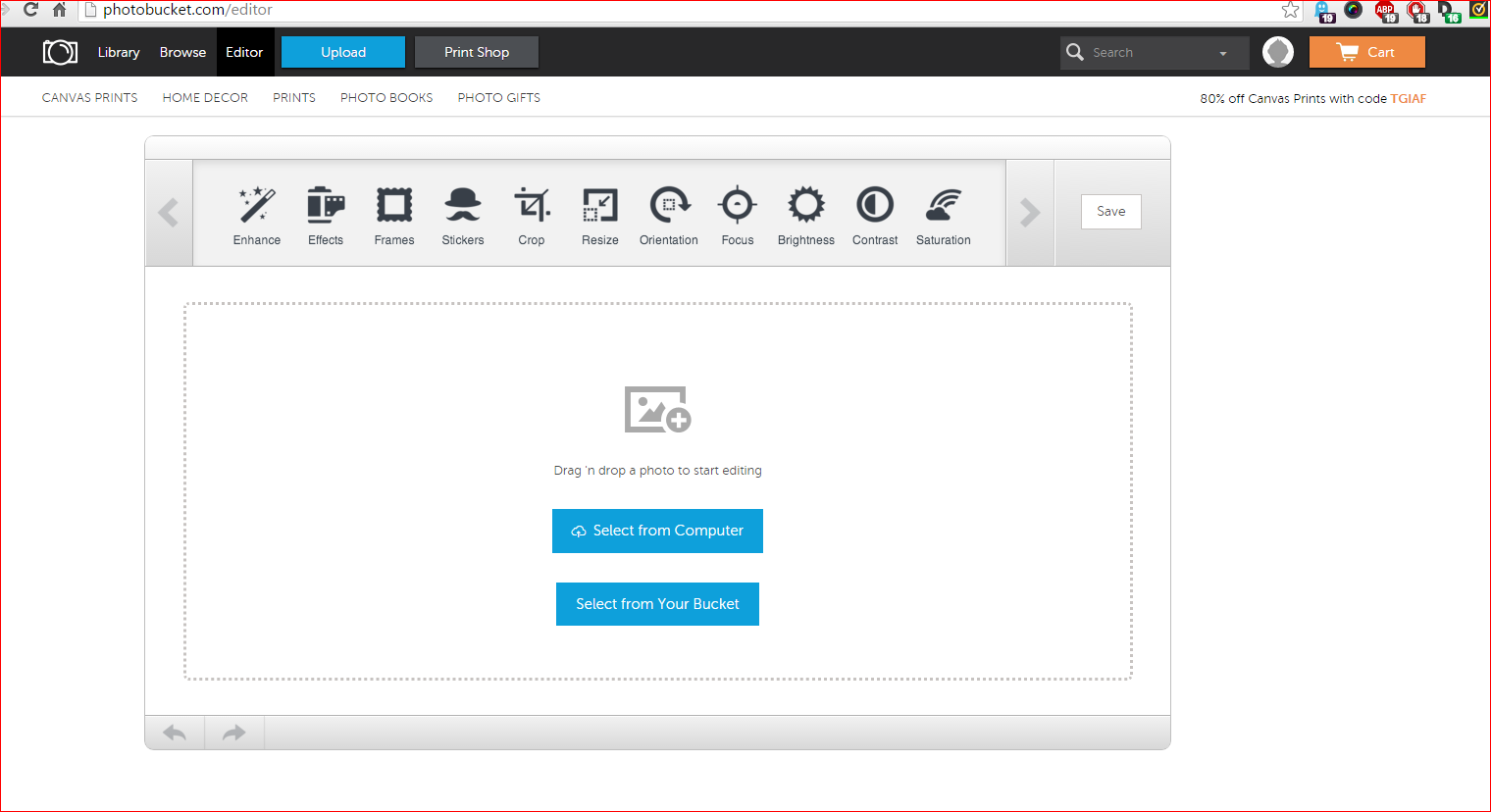Undo the last edit
This screenshot has height=812, width=1491.
pos(175,733)
